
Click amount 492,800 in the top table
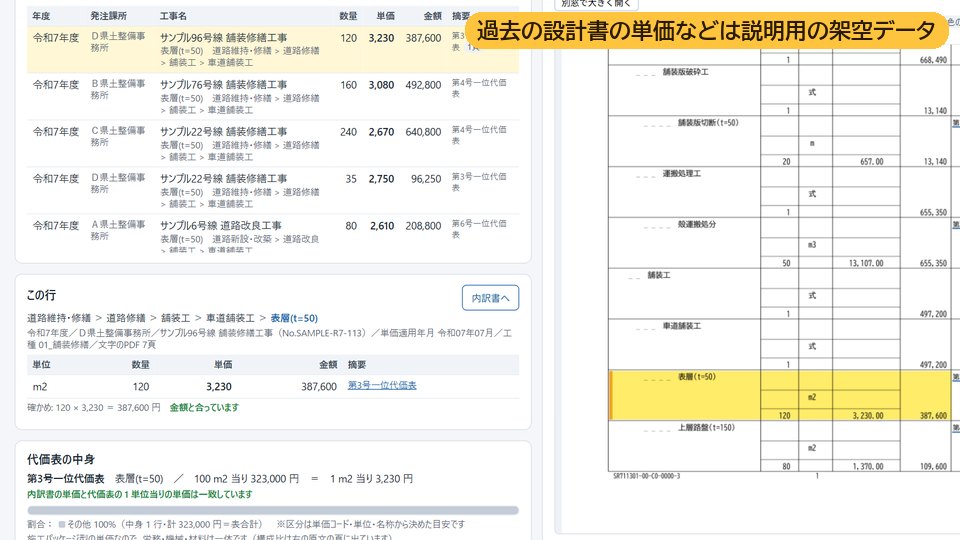[423, 85]
